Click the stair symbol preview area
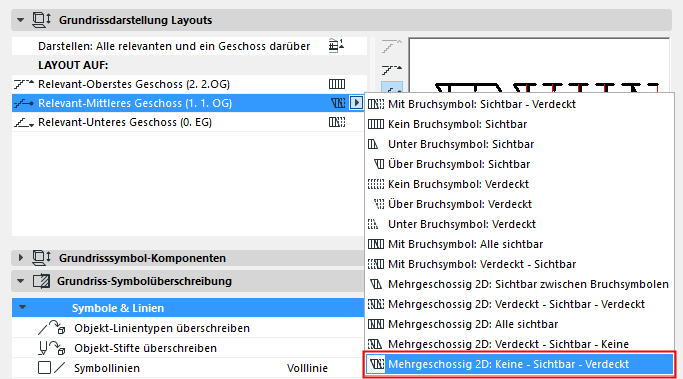This screenshot has height=379, width=683. coord(539,65)
